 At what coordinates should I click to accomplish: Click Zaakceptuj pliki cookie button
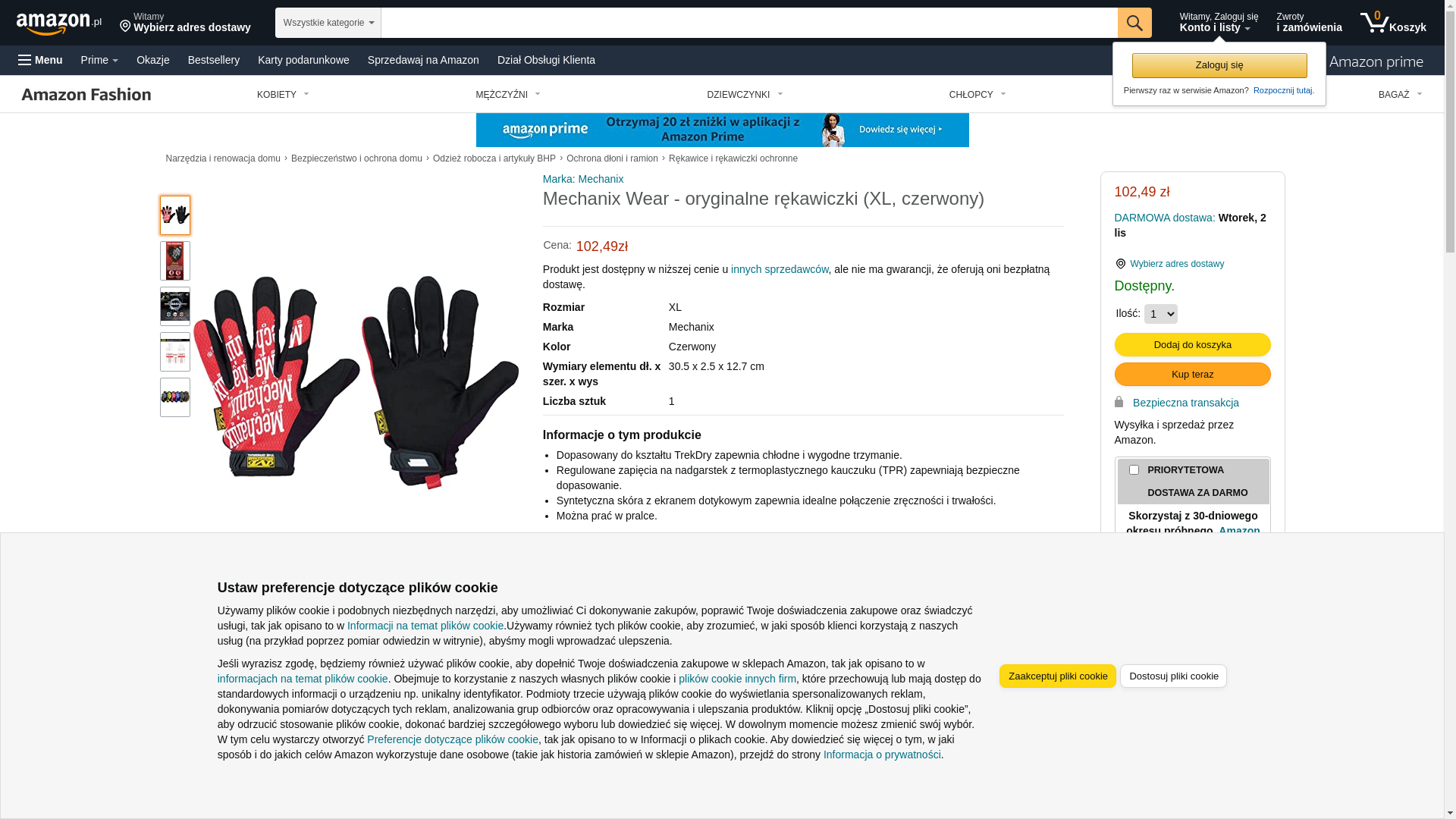tap(1057, 676)
